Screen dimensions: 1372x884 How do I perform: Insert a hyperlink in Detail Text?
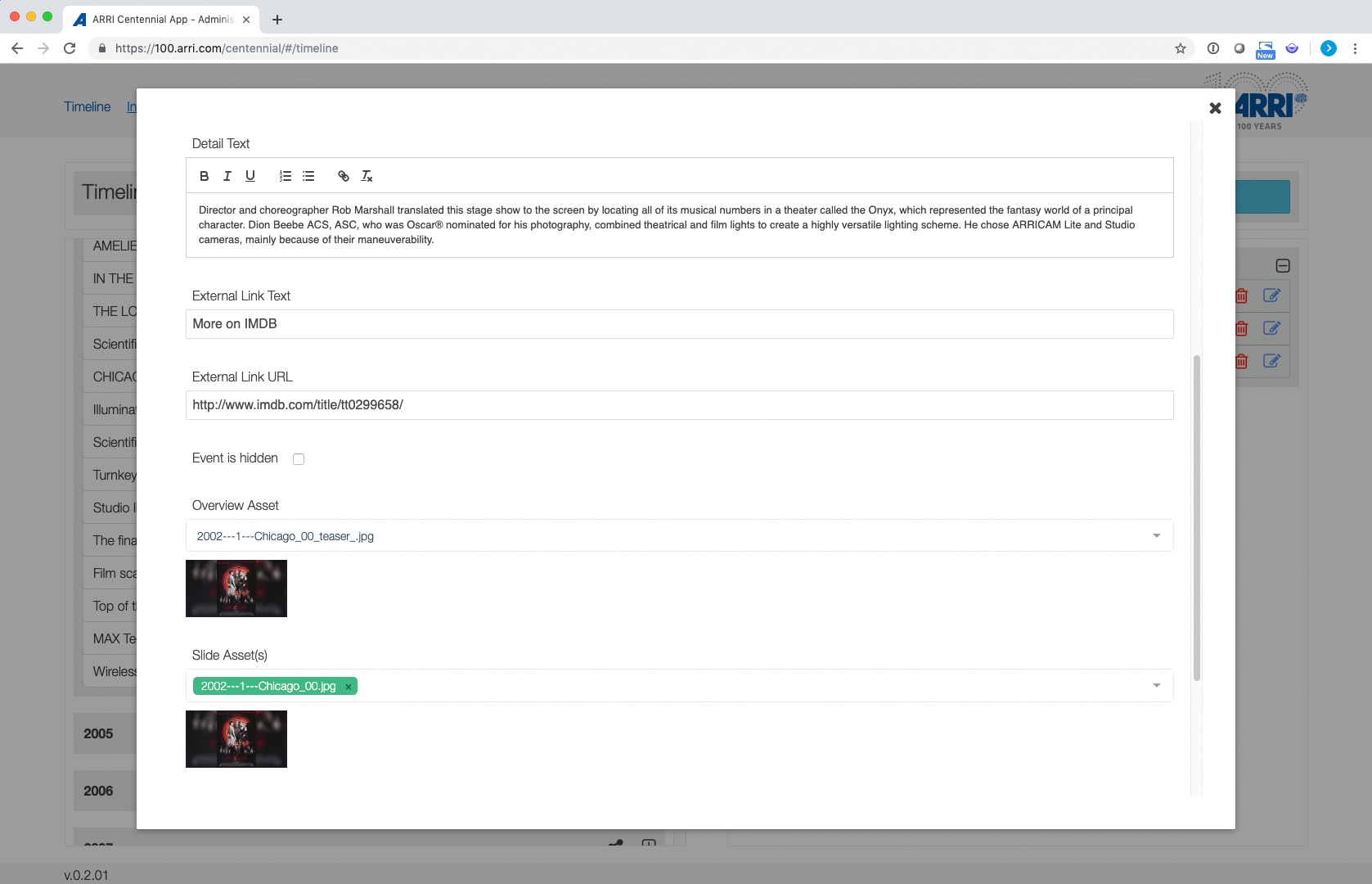(344, 176)
